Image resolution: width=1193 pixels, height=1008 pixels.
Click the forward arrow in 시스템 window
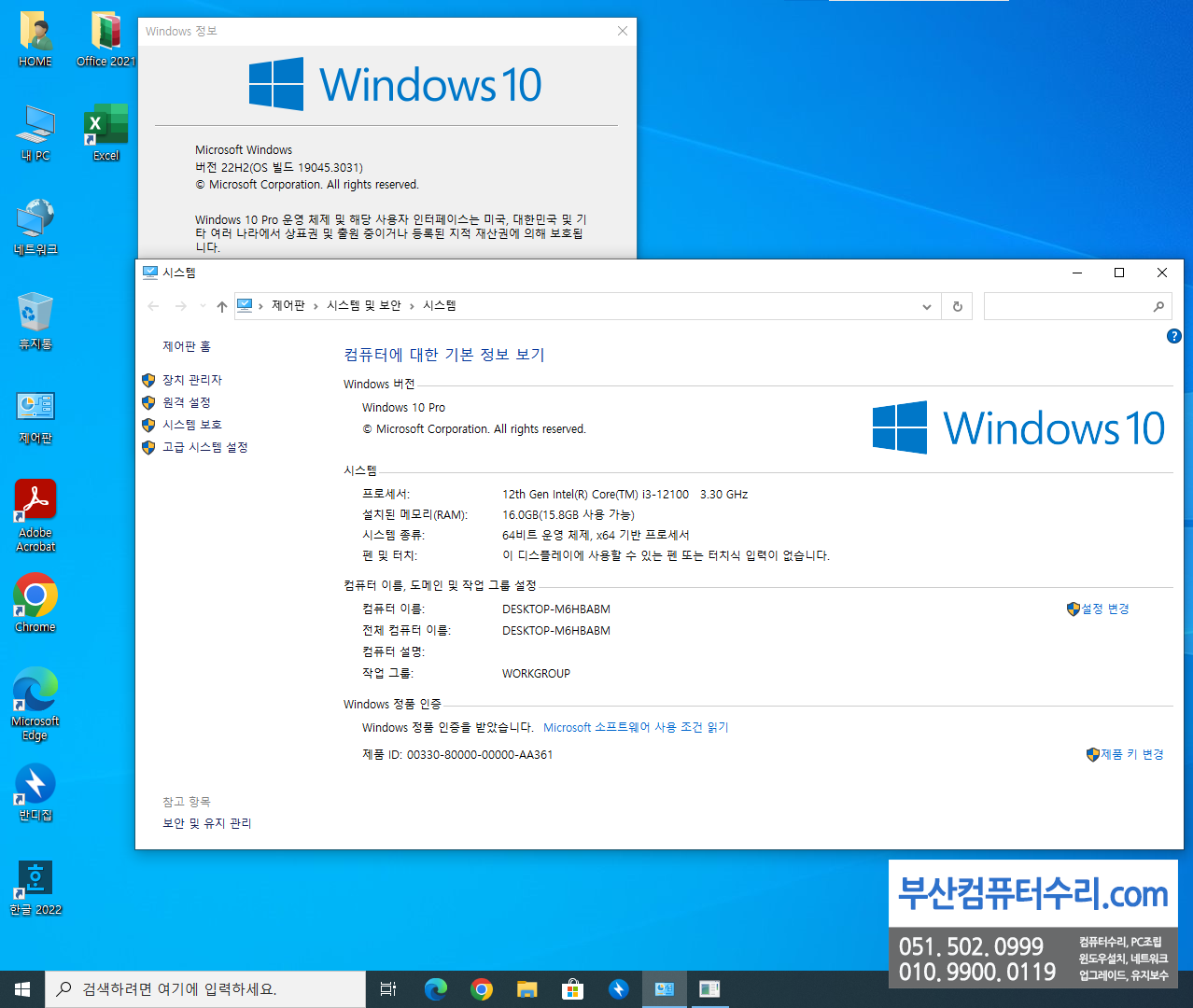[181, 306]
